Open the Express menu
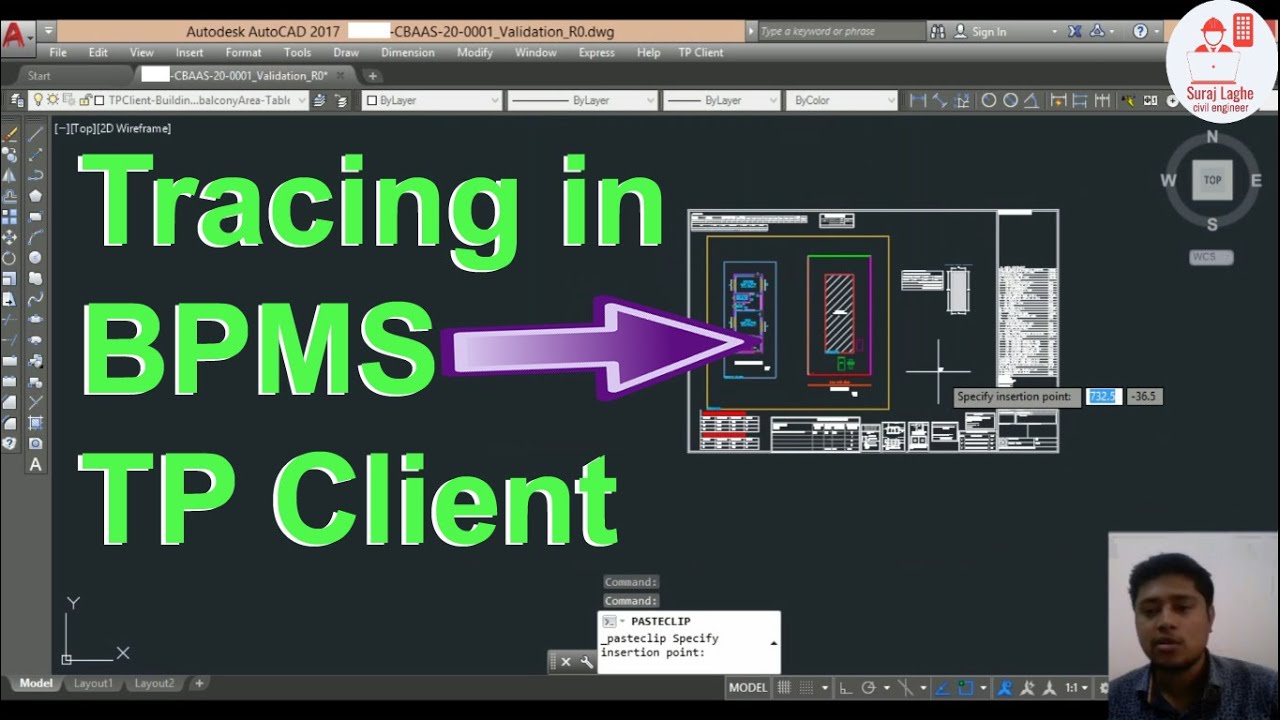This screenshot has width=1280, height=720. point(596,52)
